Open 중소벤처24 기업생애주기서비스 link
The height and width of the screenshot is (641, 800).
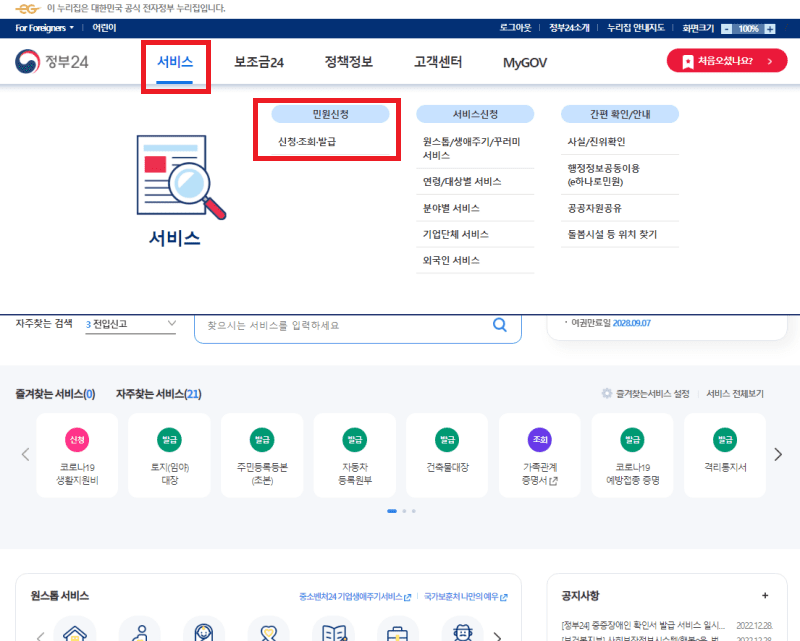coord(355,597)
